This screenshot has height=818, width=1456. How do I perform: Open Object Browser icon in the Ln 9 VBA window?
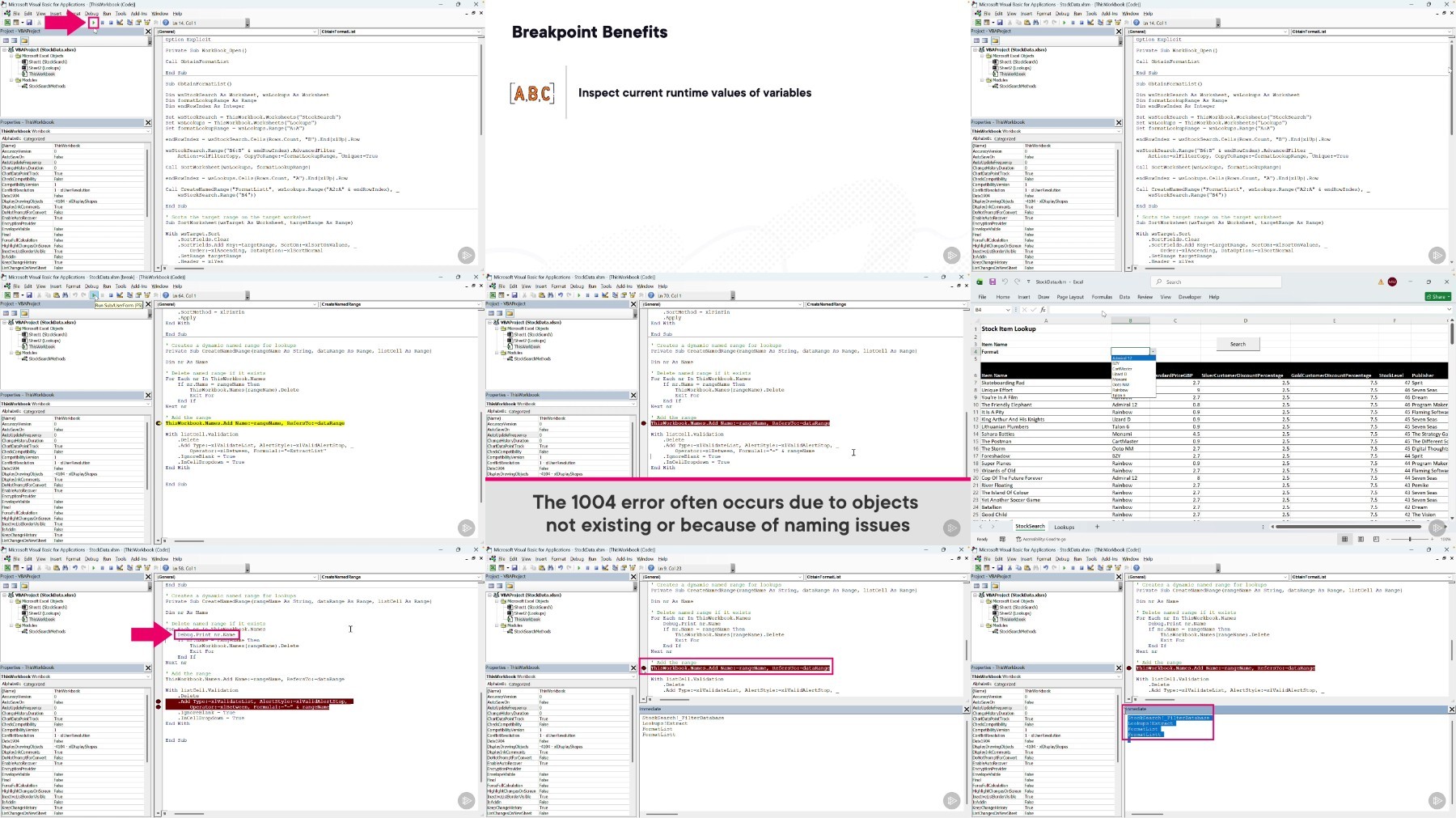coord(632,568)
